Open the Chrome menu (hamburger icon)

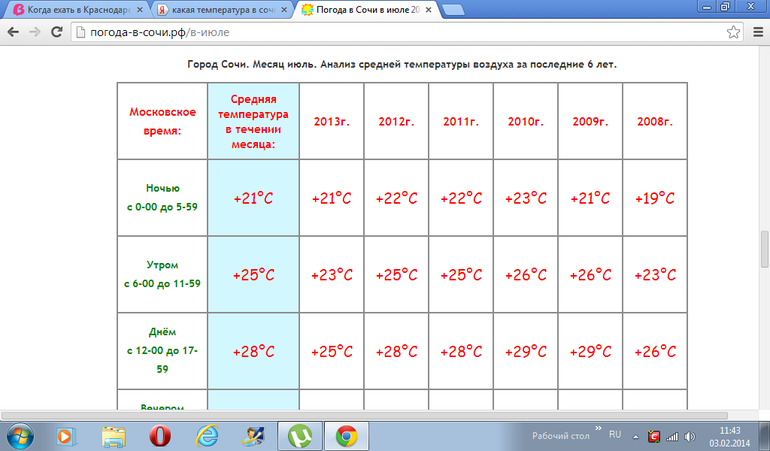tap(755, 31)
